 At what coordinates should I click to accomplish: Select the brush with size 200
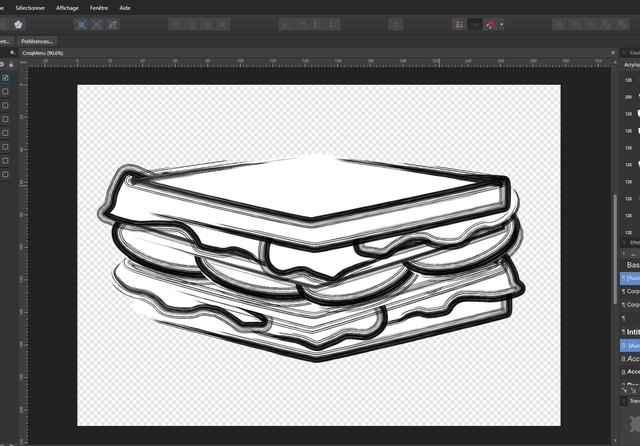click(x=631, y=97)
